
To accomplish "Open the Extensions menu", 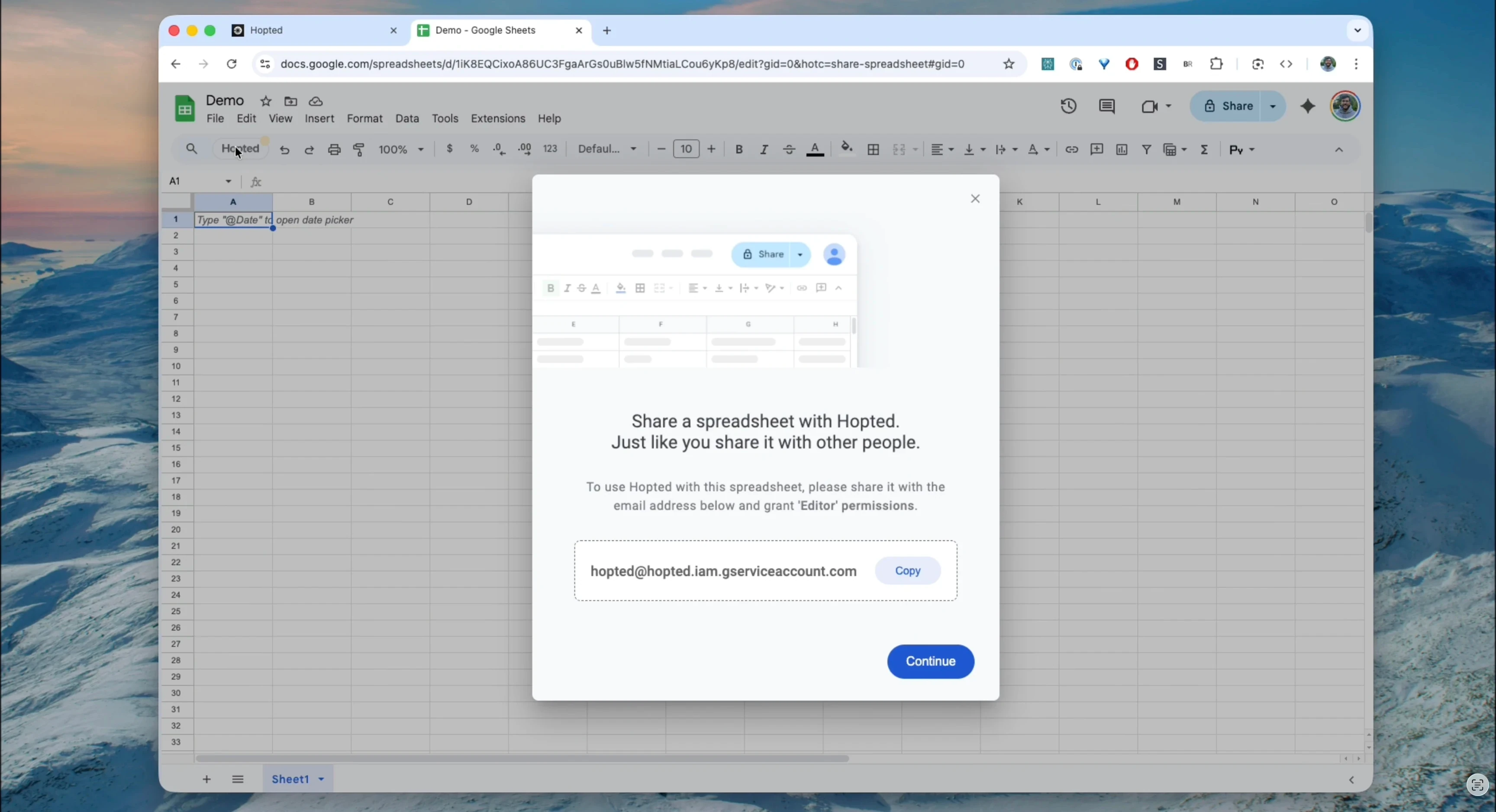I will [498, 119].
